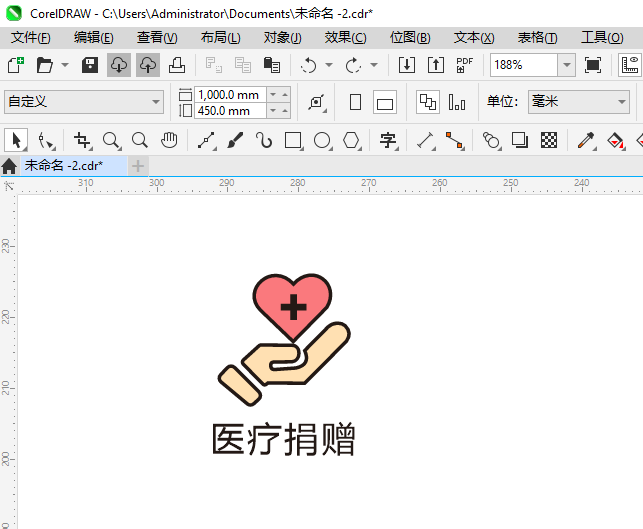This screenshot has height=529, width=643.
Task: Open the 查看(V) menu
Action: (x=157, y=38)
